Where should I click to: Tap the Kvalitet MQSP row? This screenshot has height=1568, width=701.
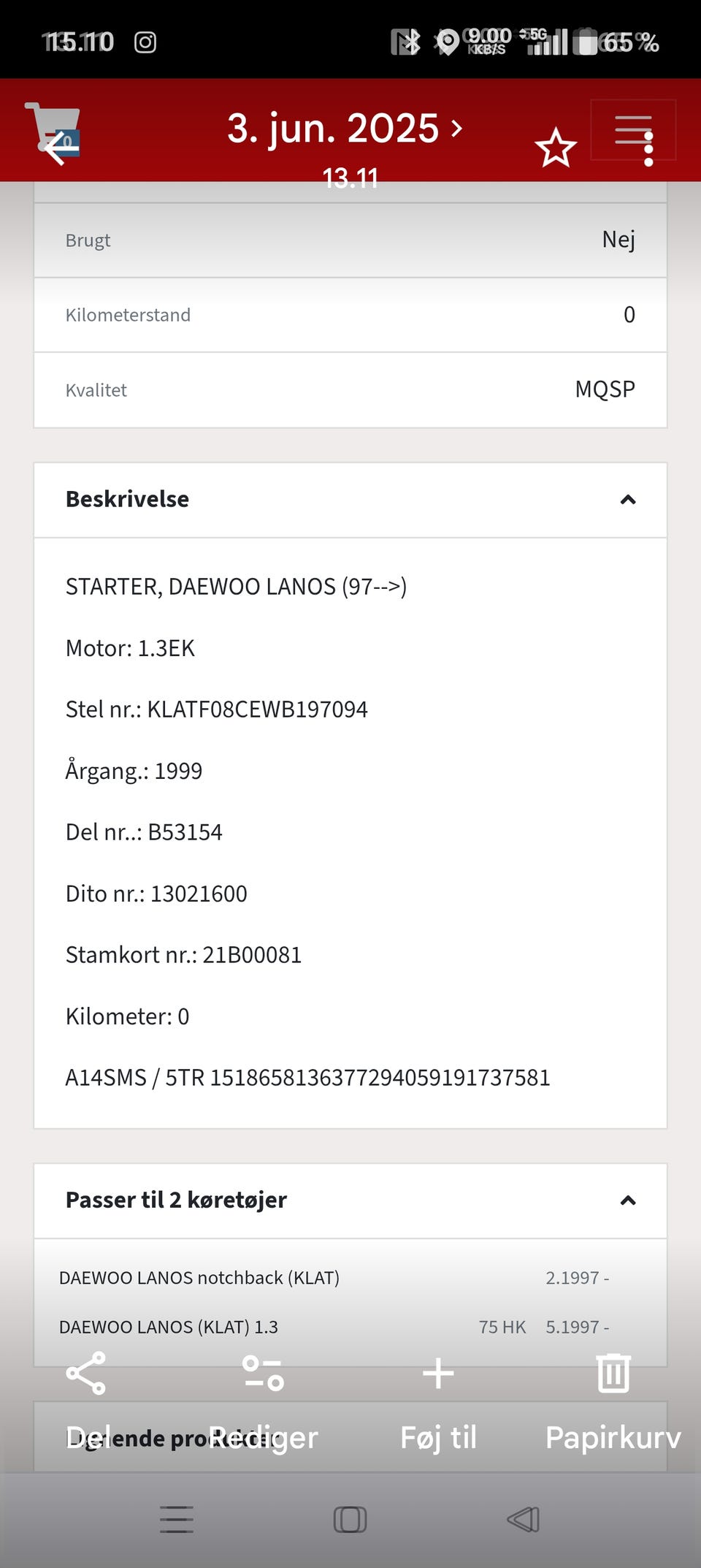click(350, 390)
